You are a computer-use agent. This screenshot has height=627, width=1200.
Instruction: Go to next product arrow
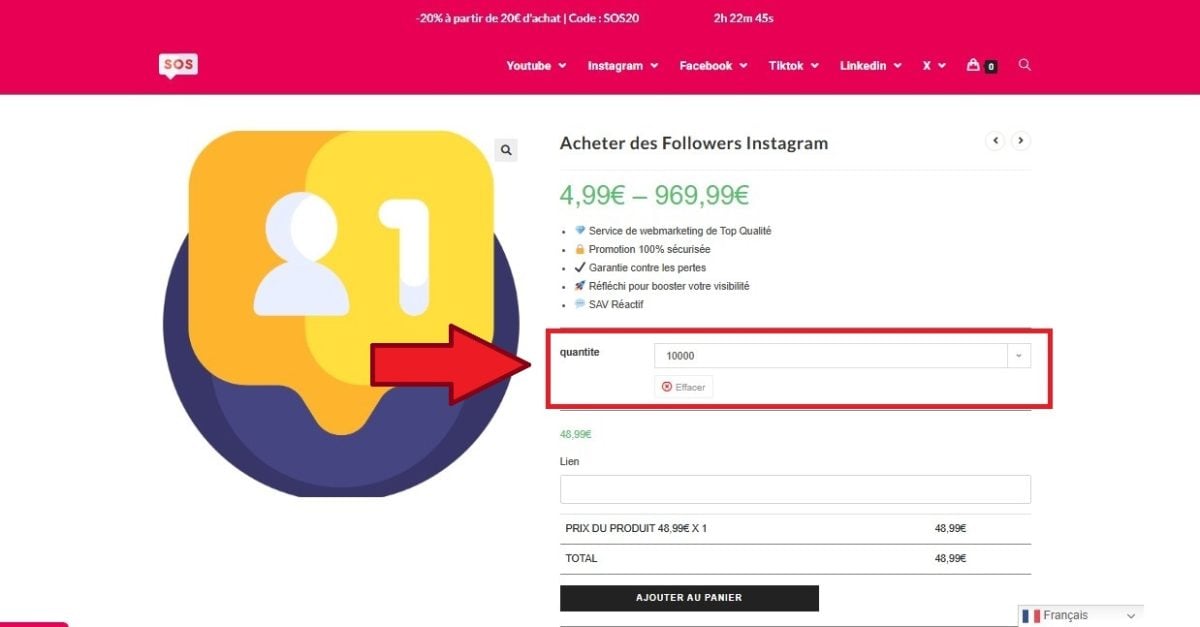coord(1020,141)
